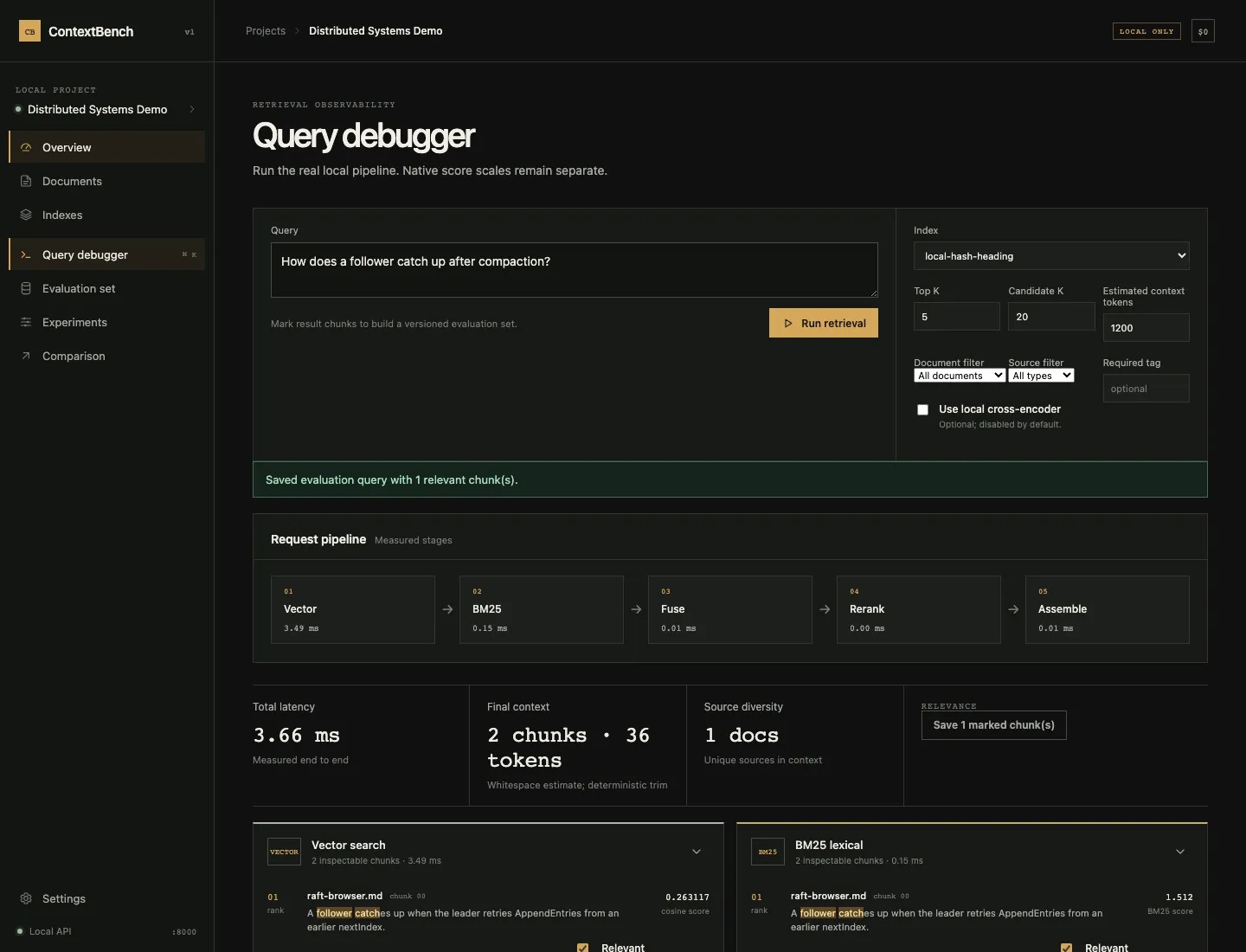Open Evaluation set page
Image resolution: width=1246 pixels, height=952 pixels.
click(106, 288)
